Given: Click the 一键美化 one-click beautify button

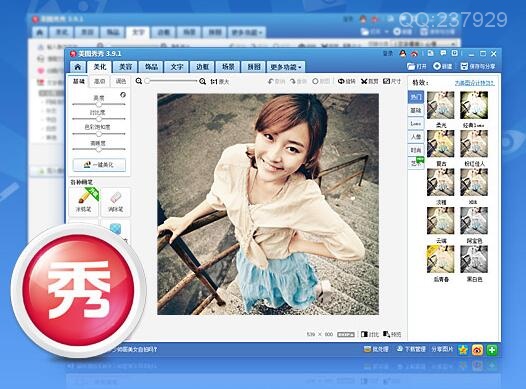Looking at the screenshot, I should [99, 165].
